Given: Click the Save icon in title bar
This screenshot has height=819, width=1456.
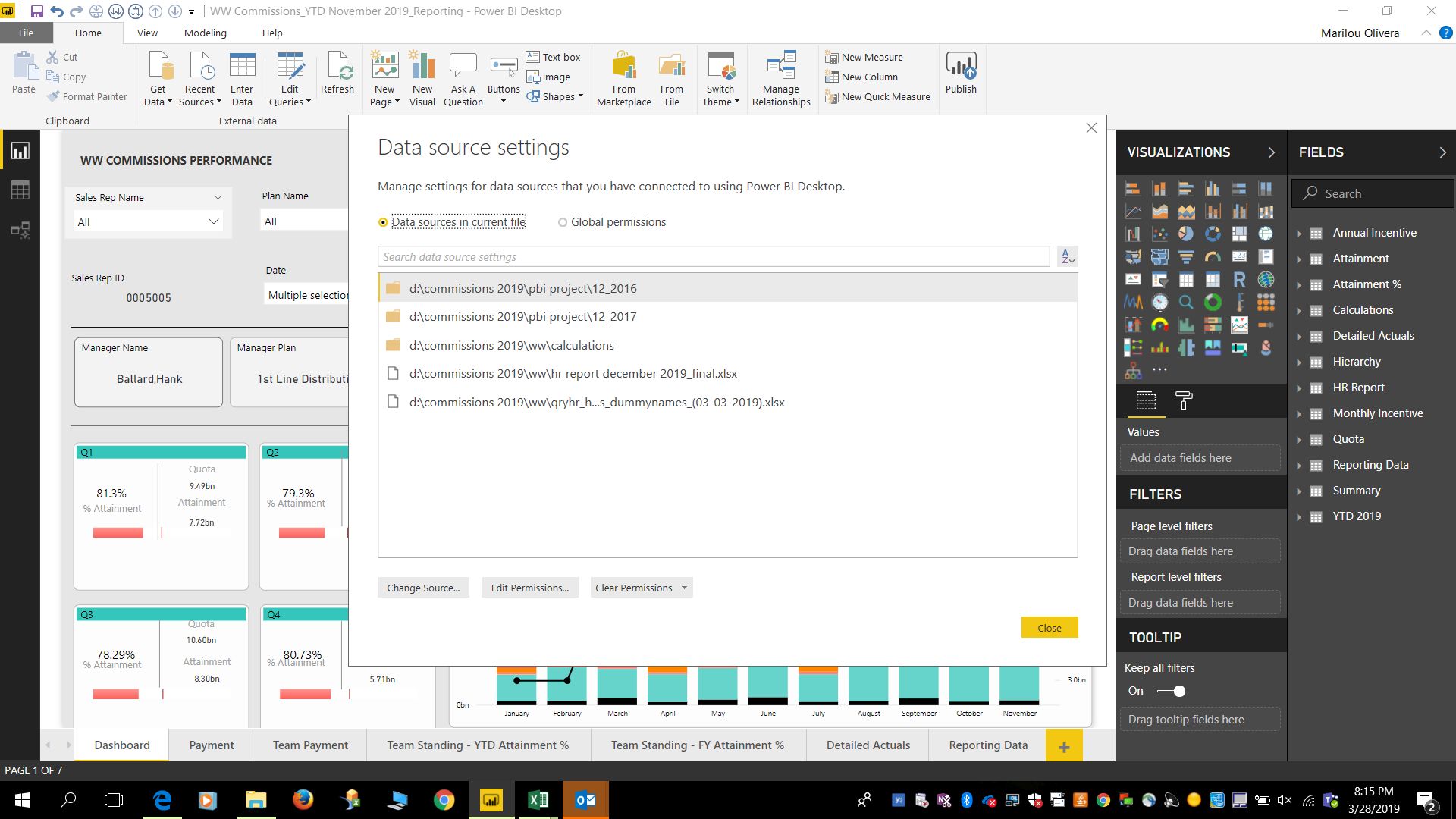Looking at the screenshot, I should [x=36, y=11].
